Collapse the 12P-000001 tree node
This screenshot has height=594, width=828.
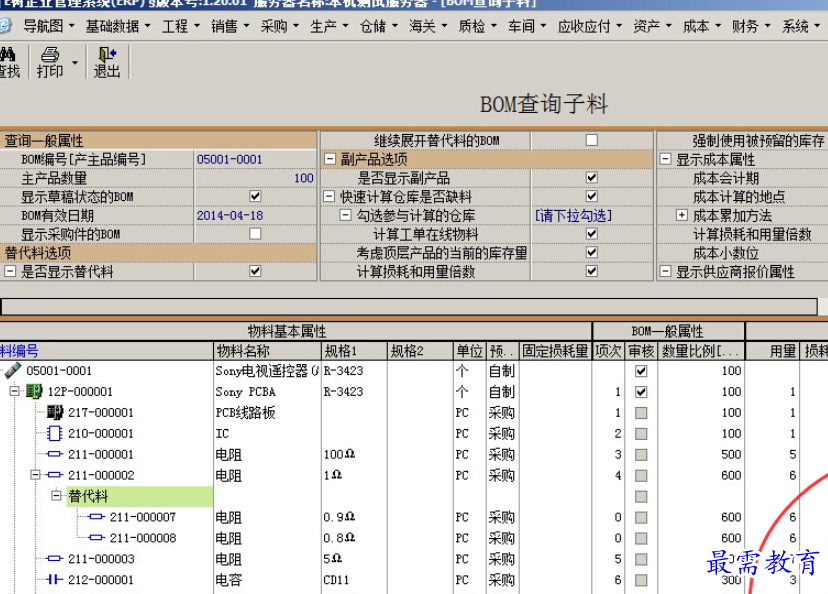[x=15, y=391]
